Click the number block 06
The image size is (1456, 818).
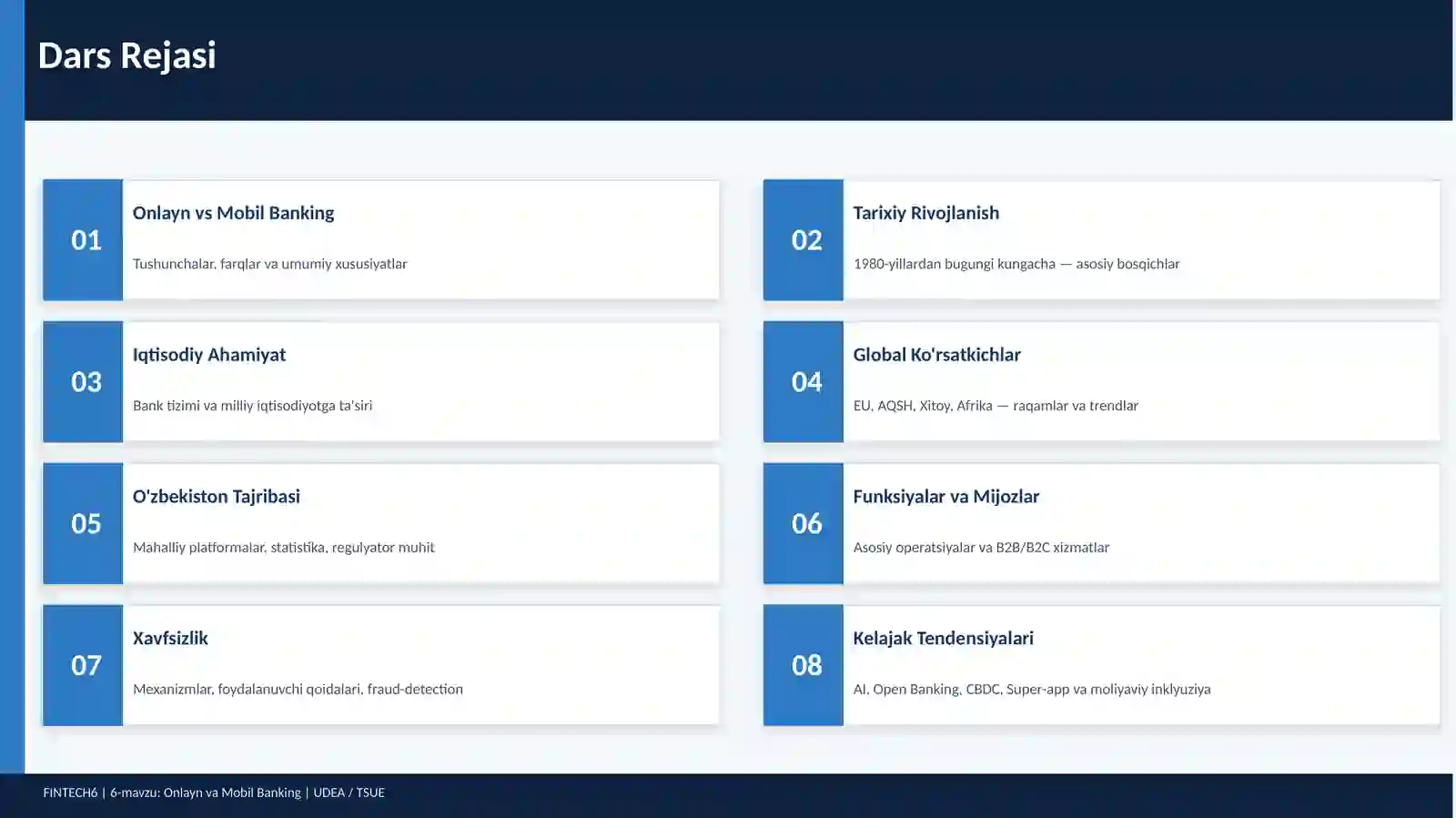[x=804, y=524]
